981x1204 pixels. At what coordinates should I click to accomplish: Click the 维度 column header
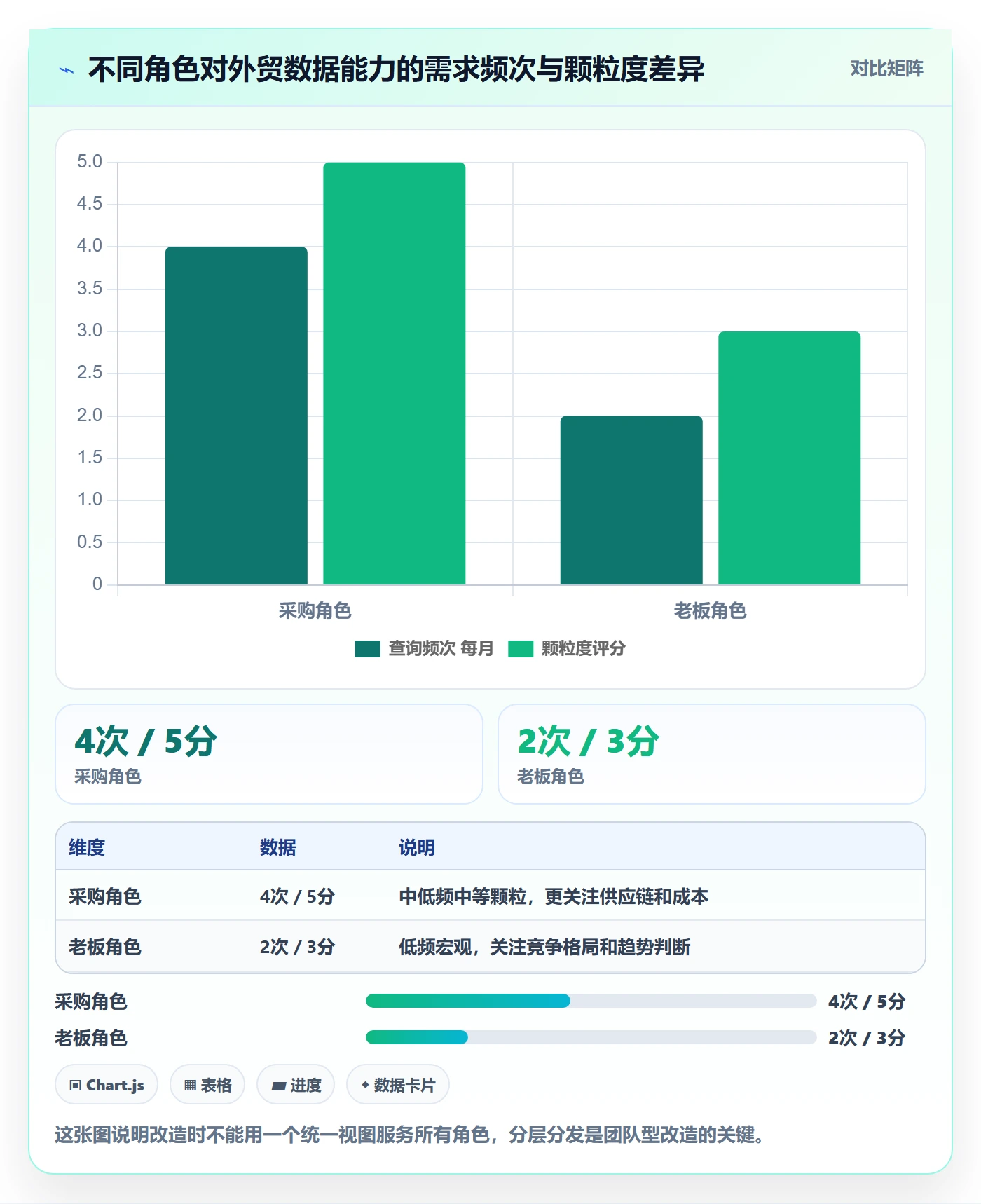click(x=87, y=847)
